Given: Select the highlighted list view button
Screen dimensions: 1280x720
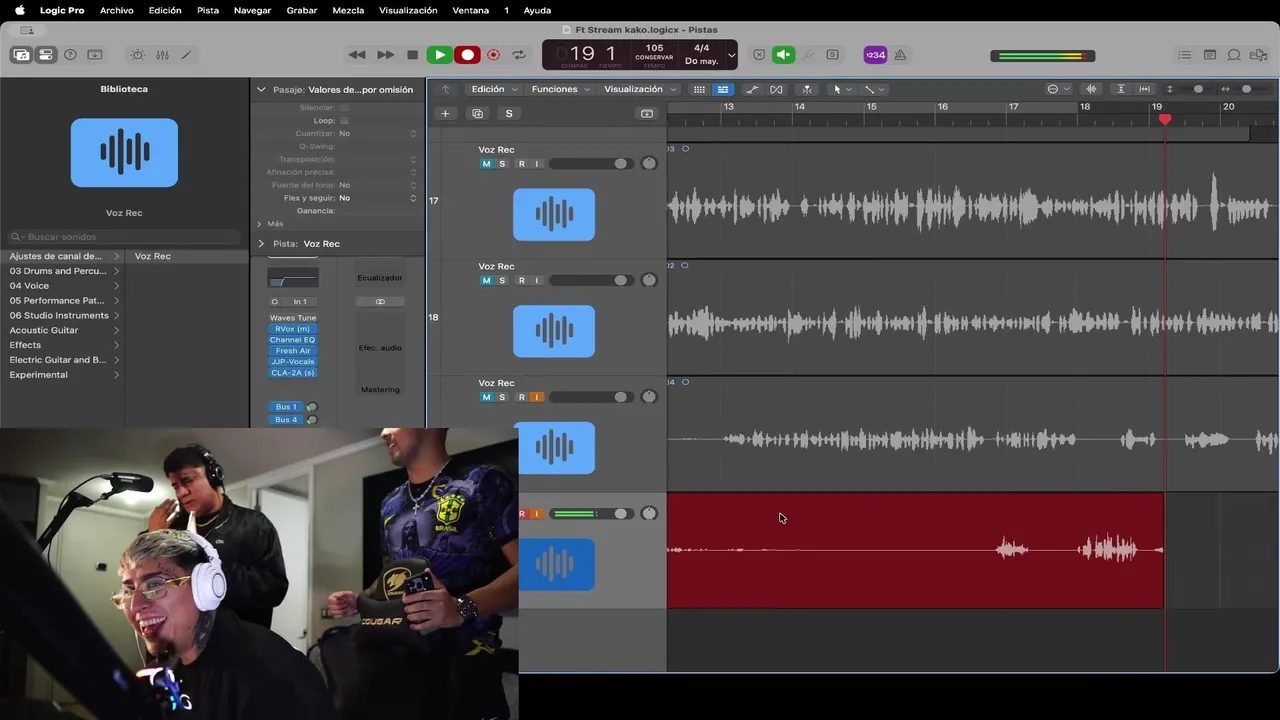Looking at the screenshot, I should [x=723, y=89].
